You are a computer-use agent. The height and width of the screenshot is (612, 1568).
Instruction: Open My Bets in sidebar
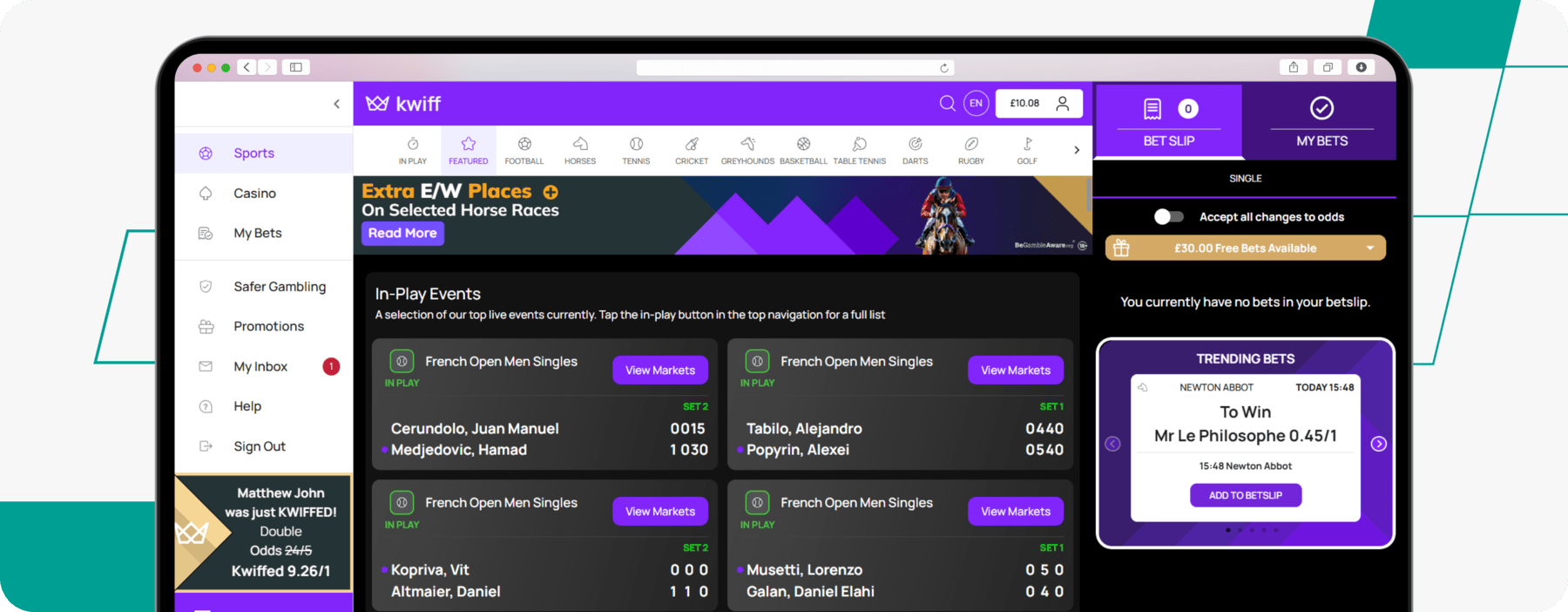pyautogui.click(x=264, y=234)
